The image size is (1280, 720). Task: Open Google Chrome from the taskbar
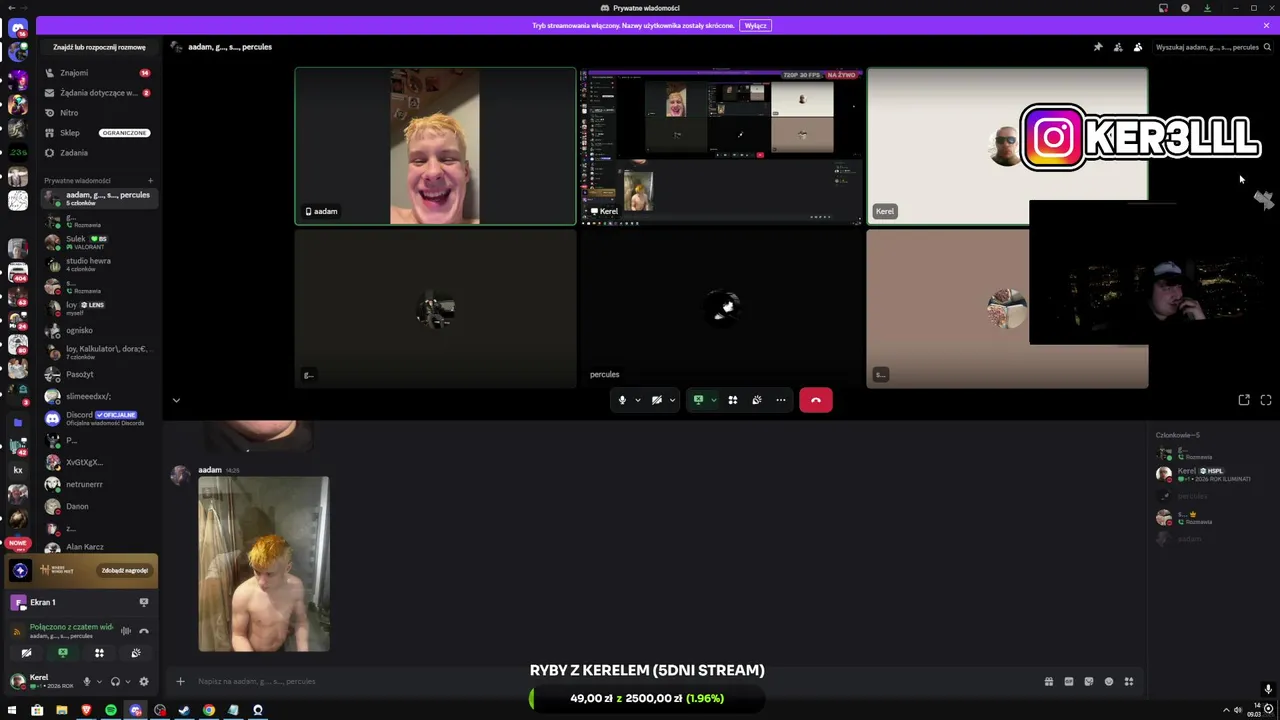pyautogui.click(x=208, y=710)
